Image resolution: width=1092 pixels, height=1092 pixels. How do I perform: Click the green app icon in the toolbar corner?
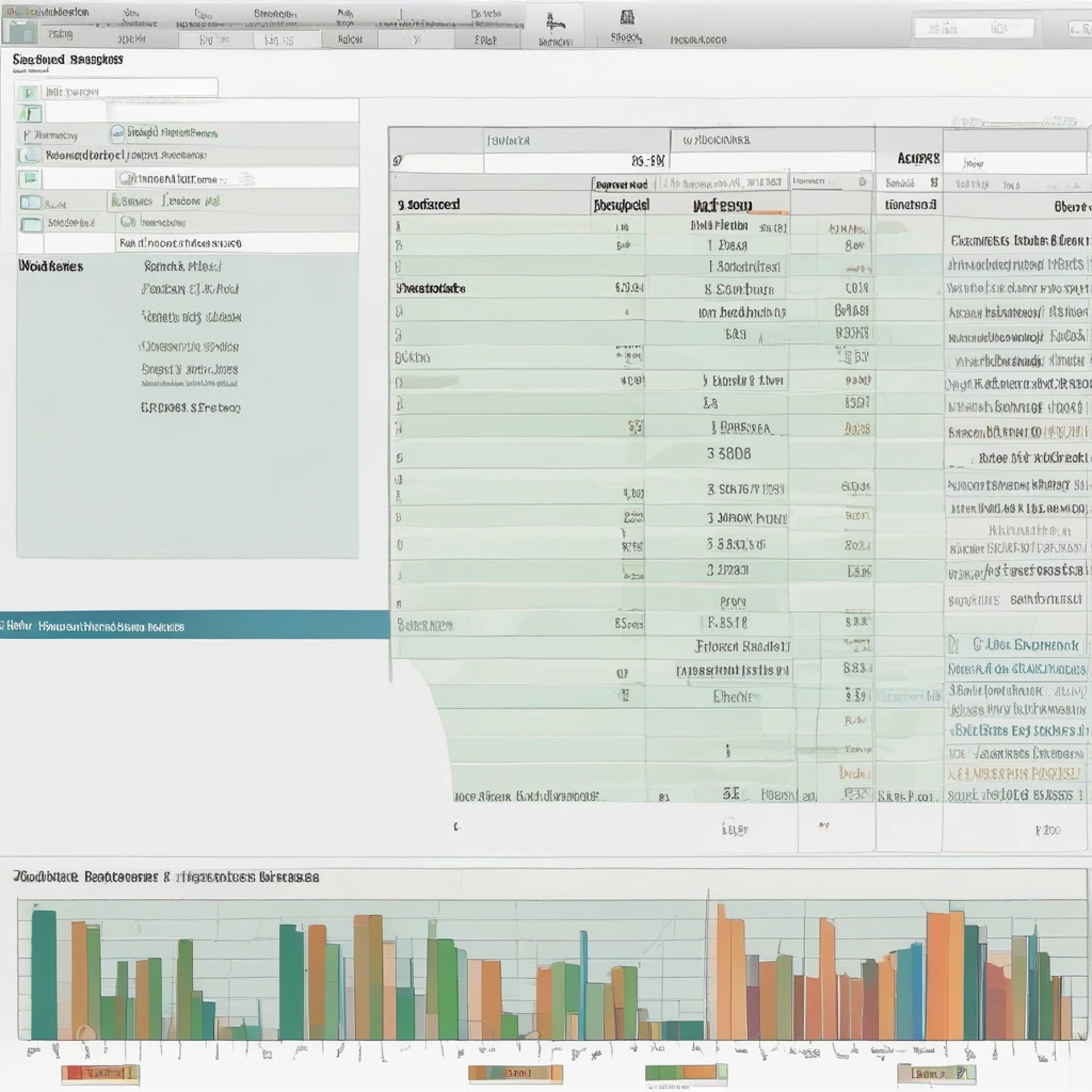coord(22,31)
